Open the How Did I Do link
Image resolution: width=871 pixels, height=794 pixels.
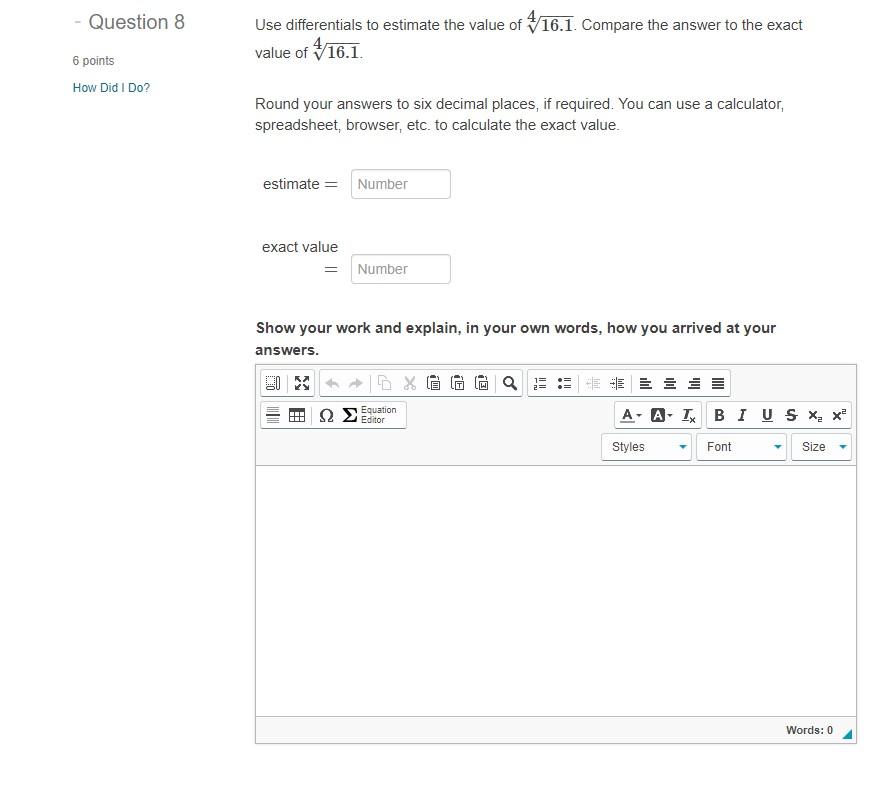pyautogui.click(x=110, y=88)
